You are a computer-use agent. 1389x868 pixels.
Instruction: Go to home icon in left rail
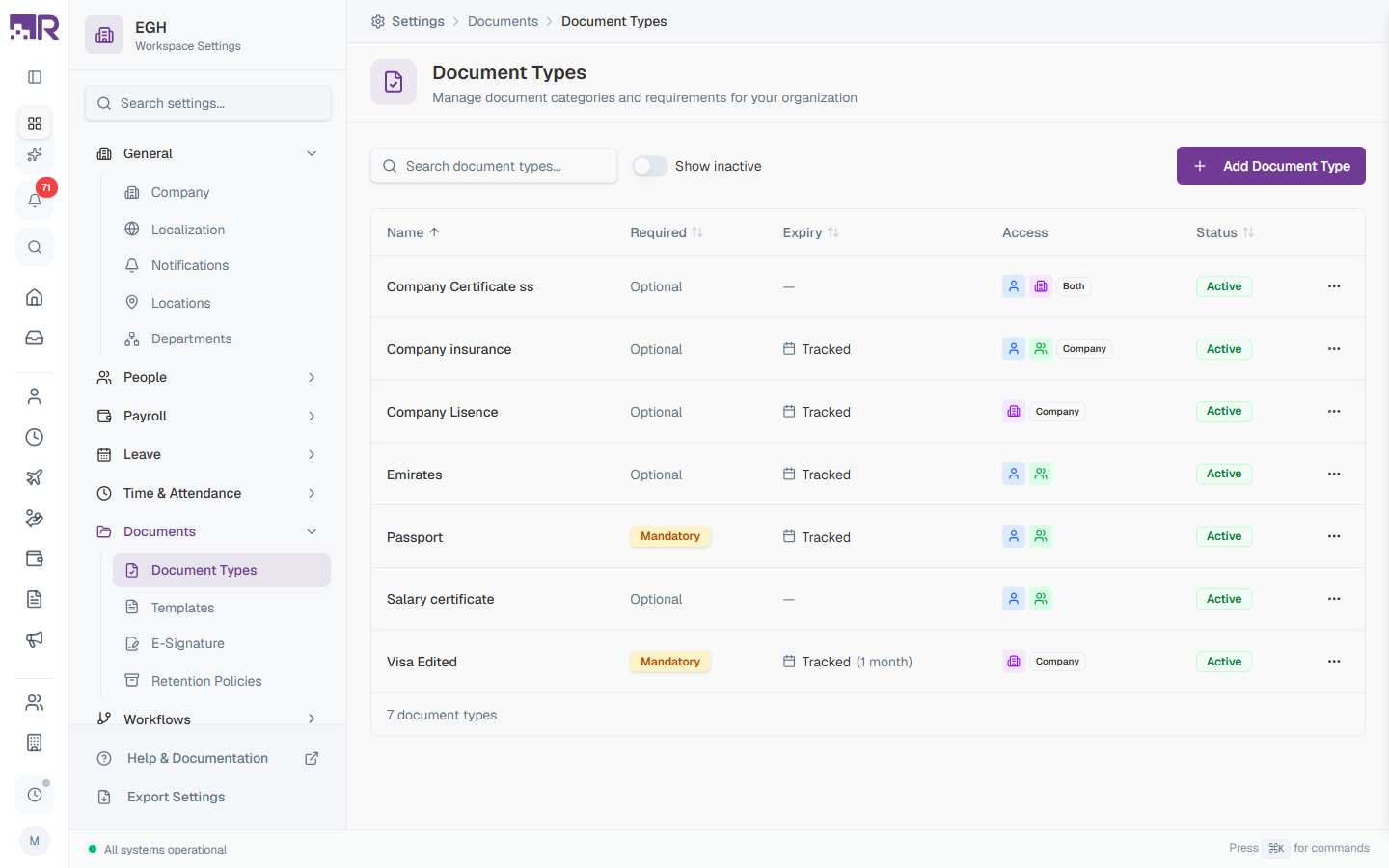tap(35, 297)
